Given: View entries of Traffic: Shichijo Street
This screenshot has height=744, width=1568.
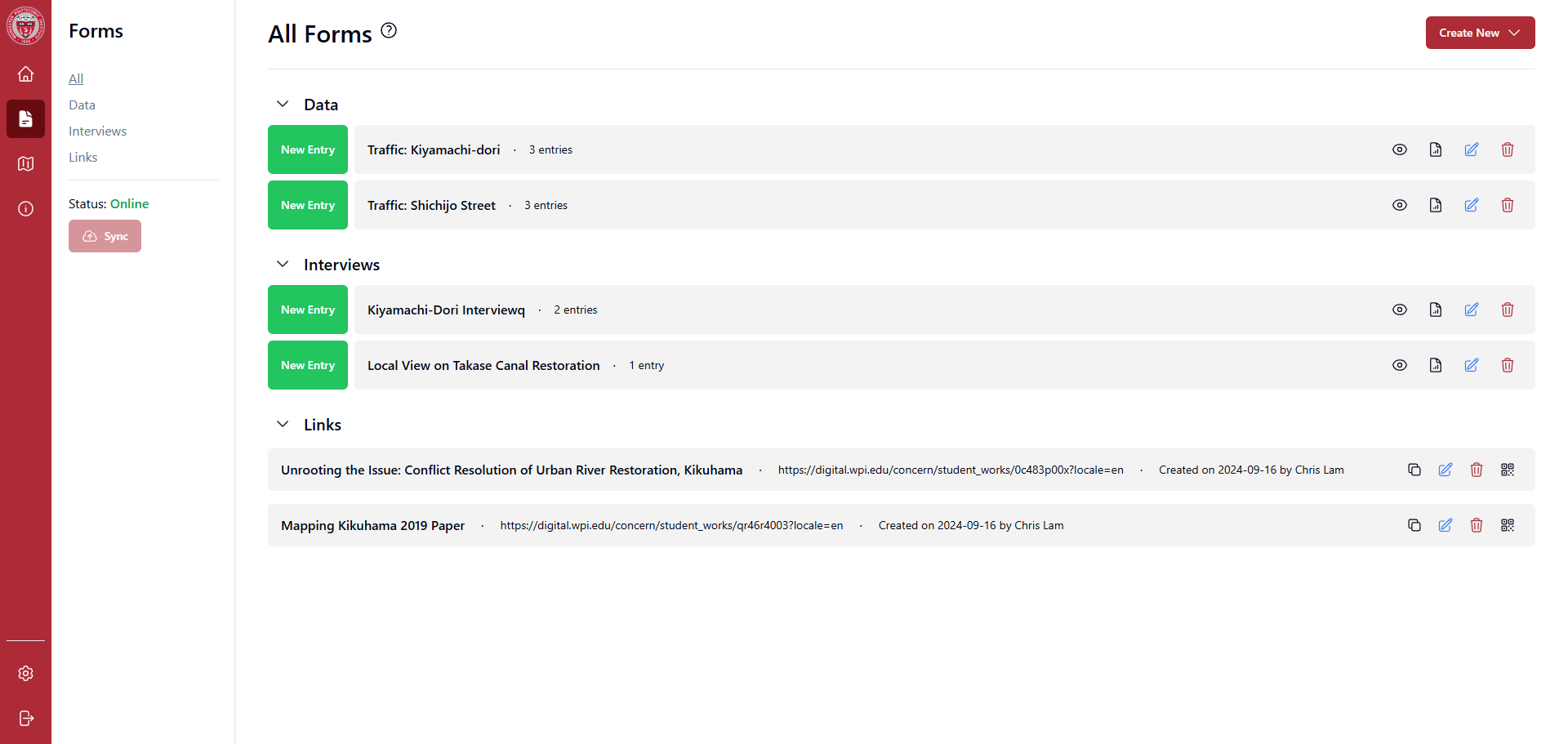Looking at the screenshot, I should [x=1399, y=205].
